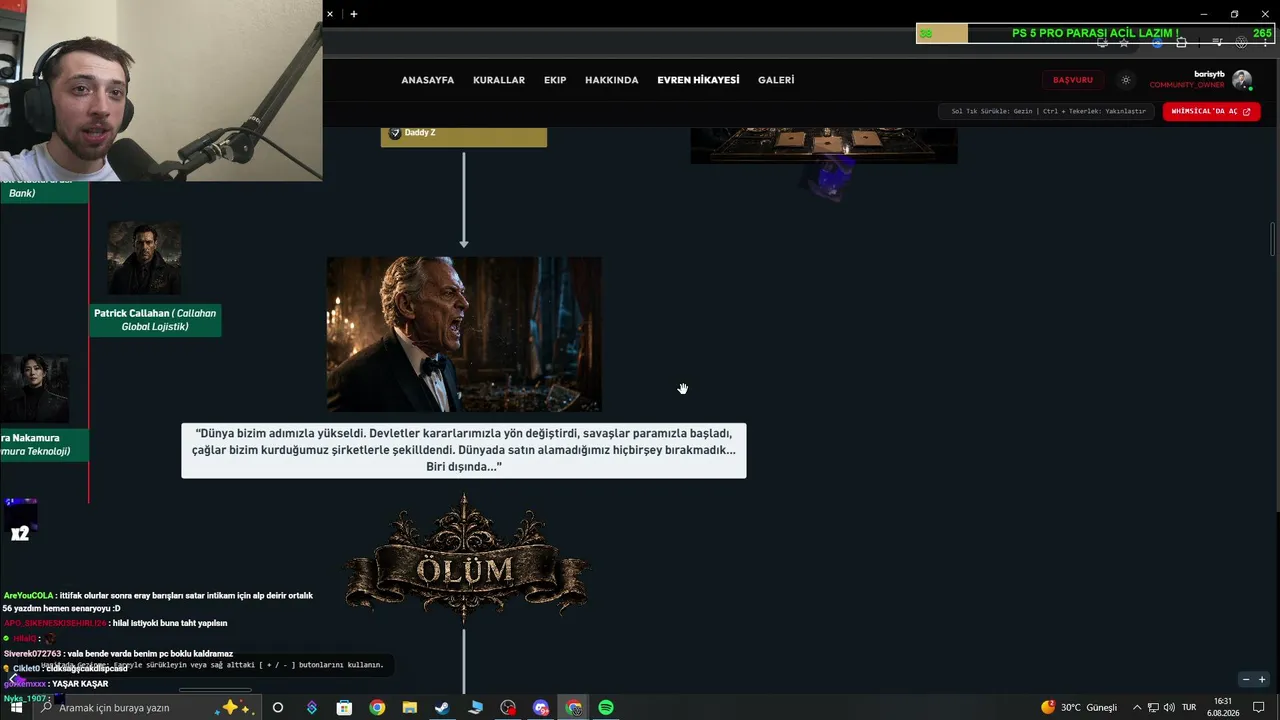The height and width of the screenshot is (720, 1280).
Task: Select the Patrick Callahan portrait
Action: [x=145, y=259]
